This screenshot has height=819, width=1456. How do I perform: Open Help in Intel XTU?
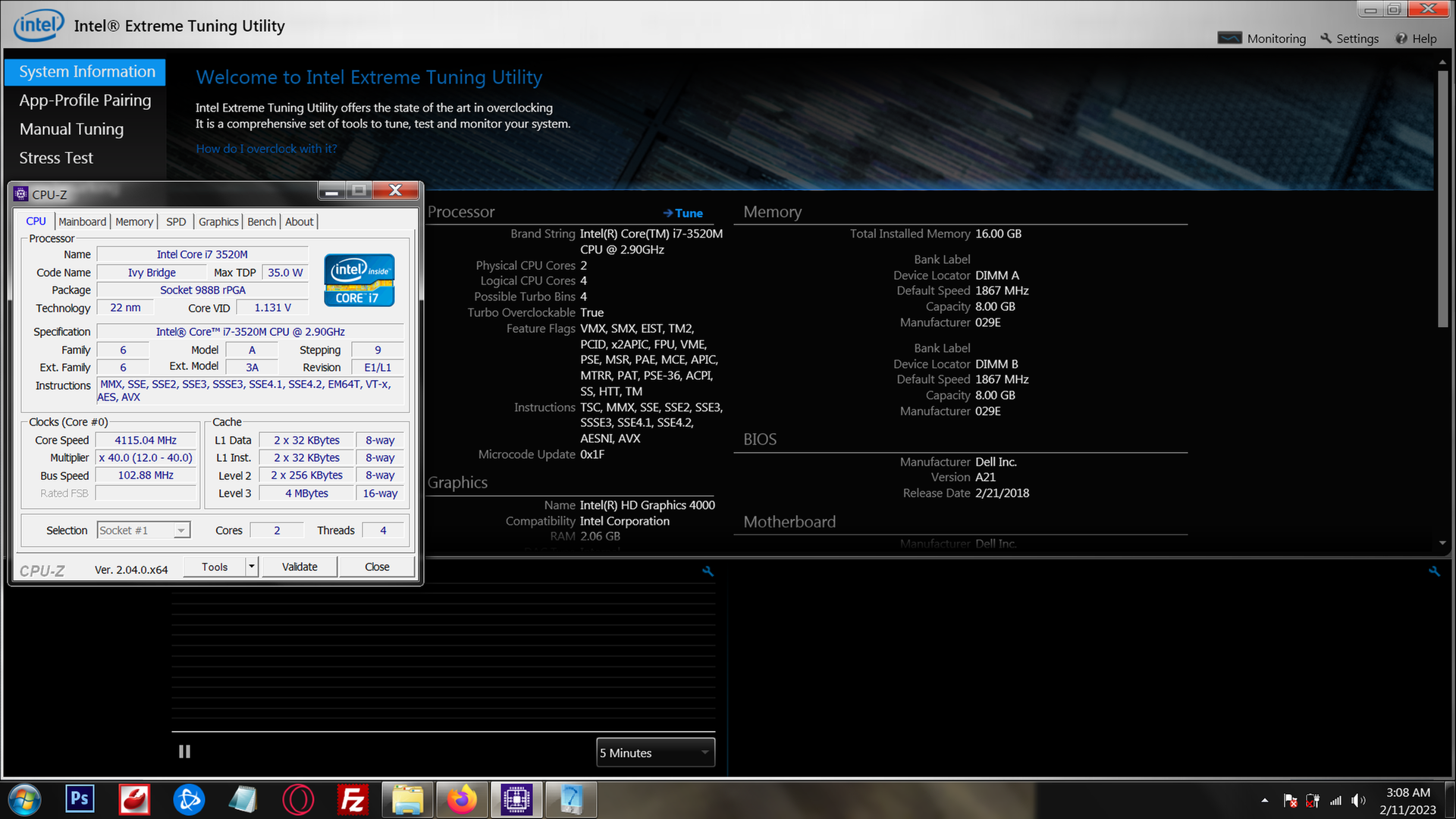1416,38
